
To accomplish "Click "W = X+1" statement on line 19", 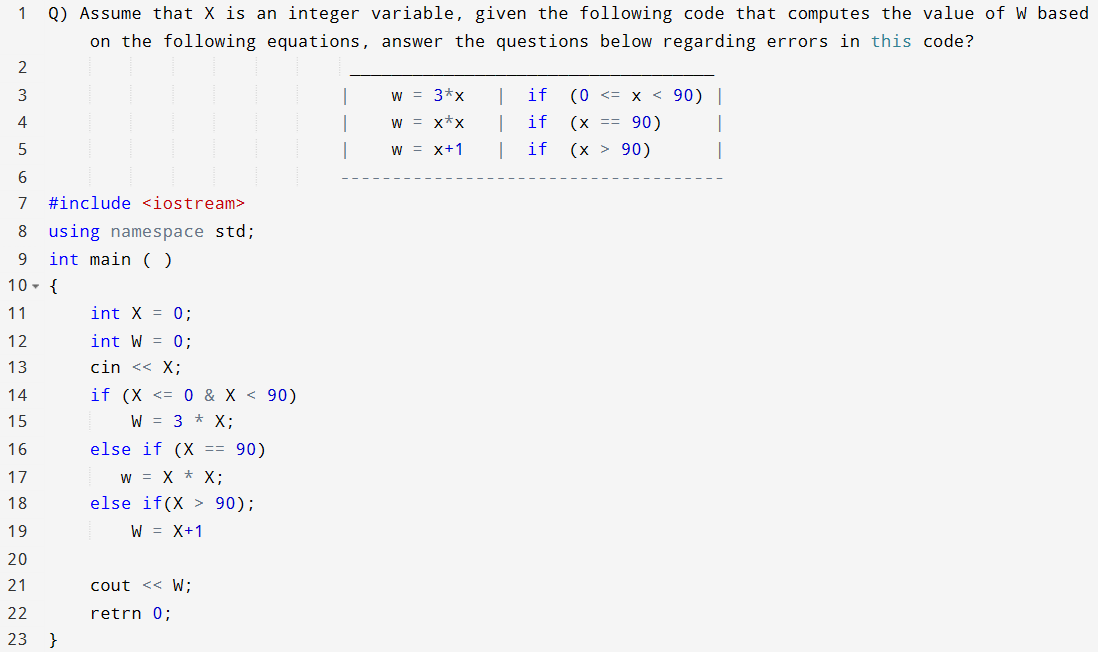I will click(x=167, y=531).
